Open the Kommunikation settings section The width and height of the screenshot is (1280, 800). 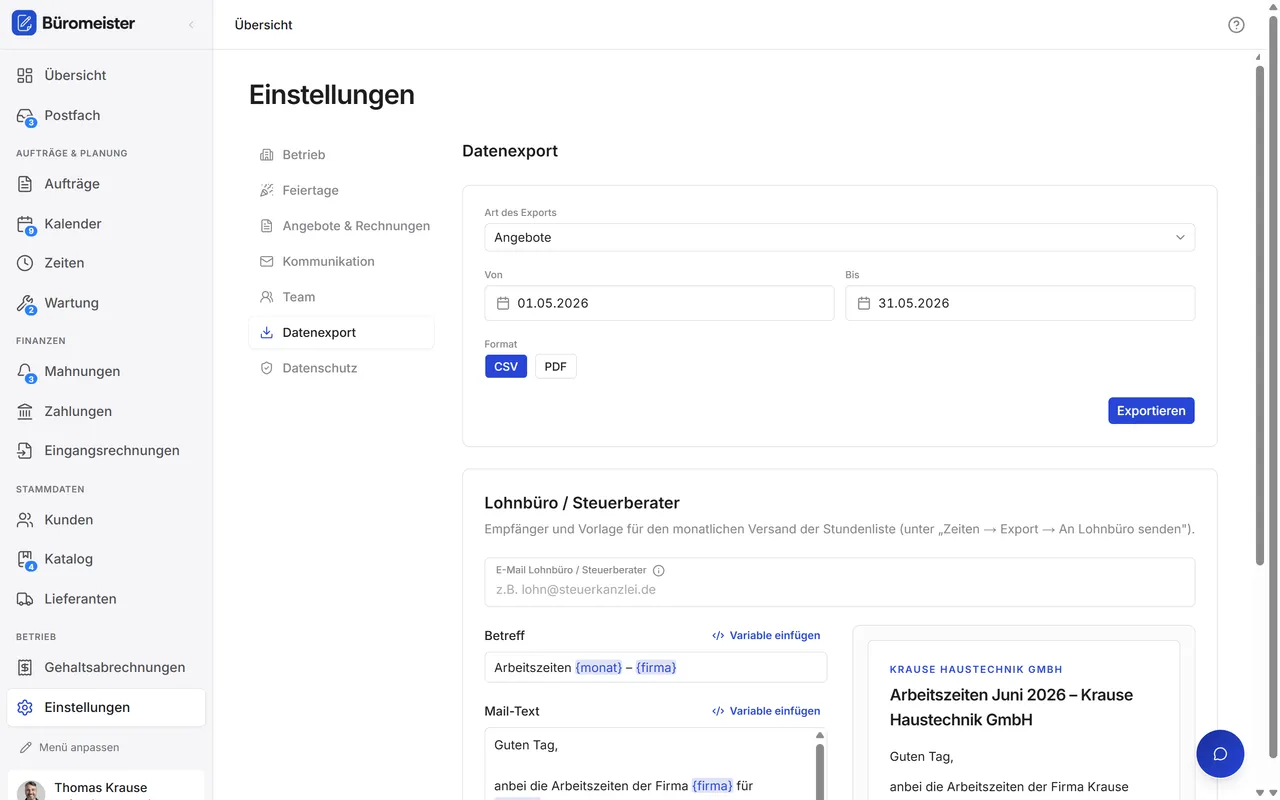(341, 261)
